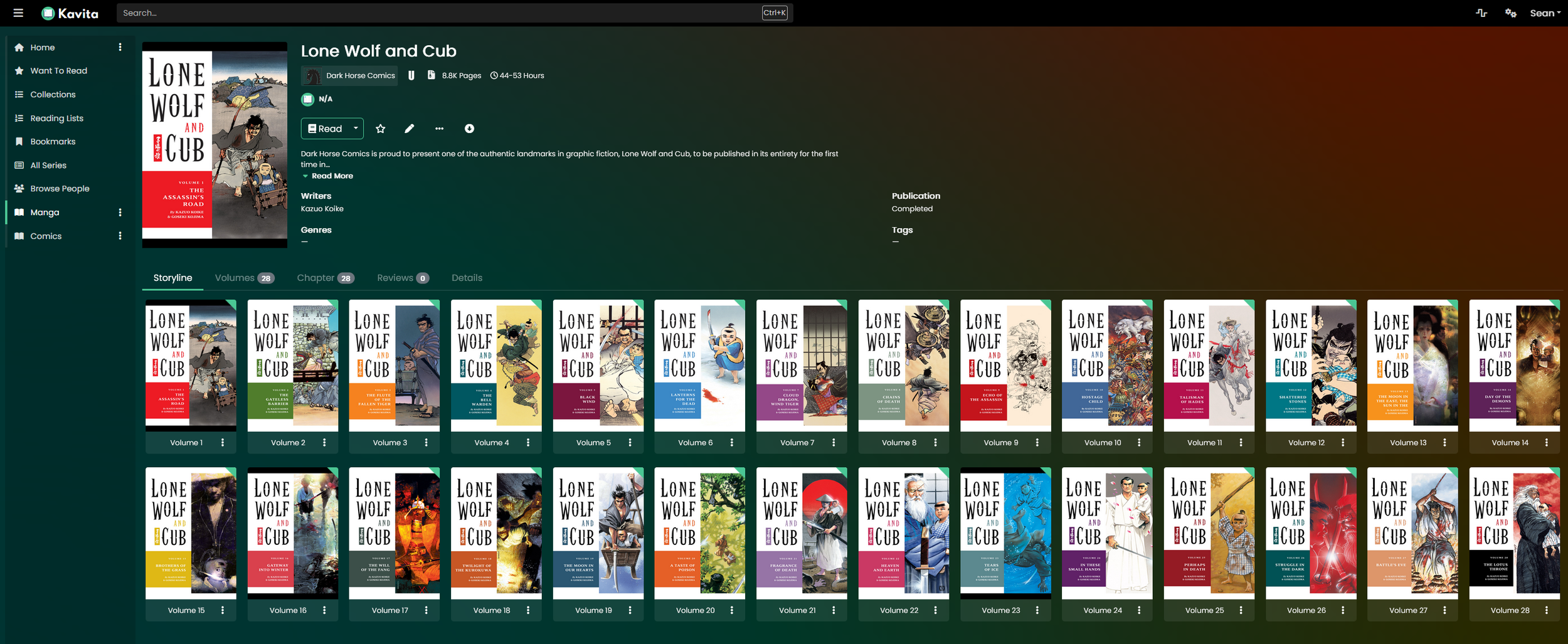1568x644 pixels.
Task: Click the Volume 14 title label
Action: tap(1510, 443)
